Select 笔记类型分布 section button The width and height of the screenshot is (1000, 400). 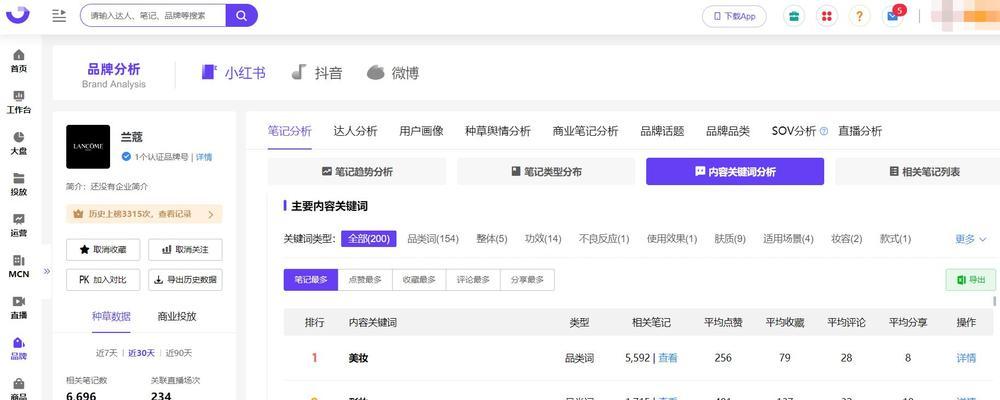point(546,172)
